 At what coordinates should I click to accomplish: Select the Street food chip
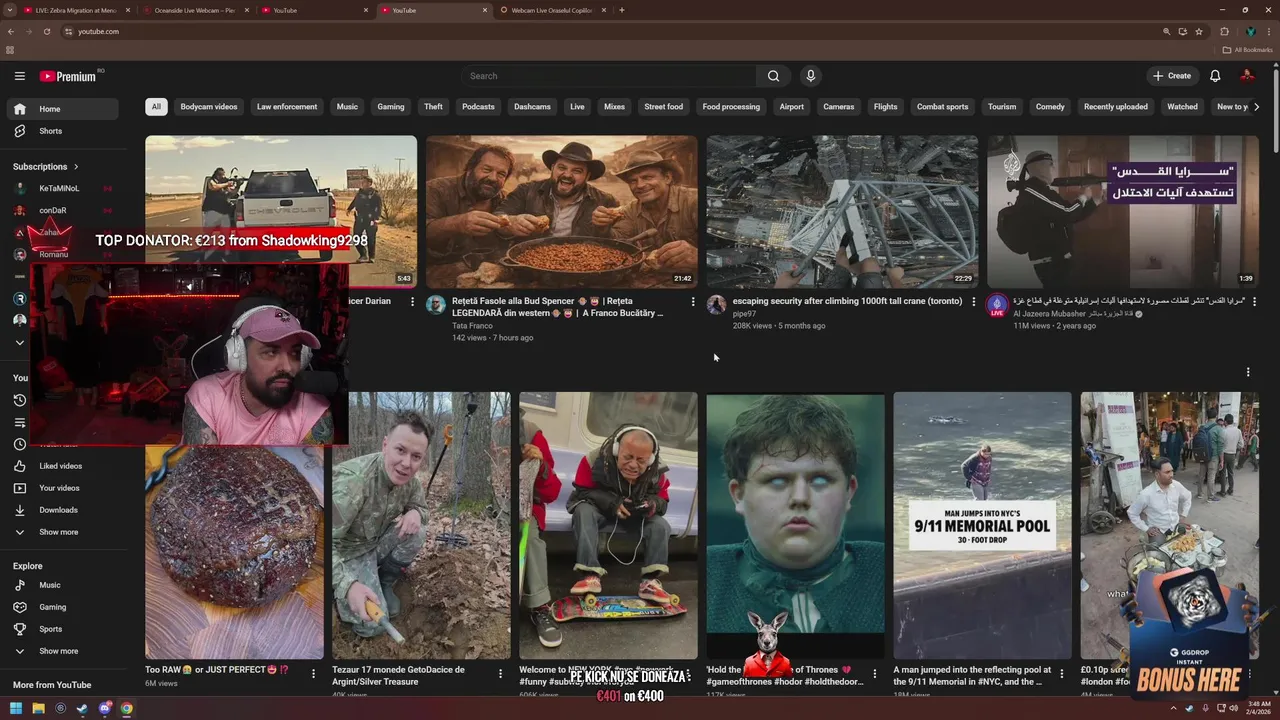pos(663,107)
